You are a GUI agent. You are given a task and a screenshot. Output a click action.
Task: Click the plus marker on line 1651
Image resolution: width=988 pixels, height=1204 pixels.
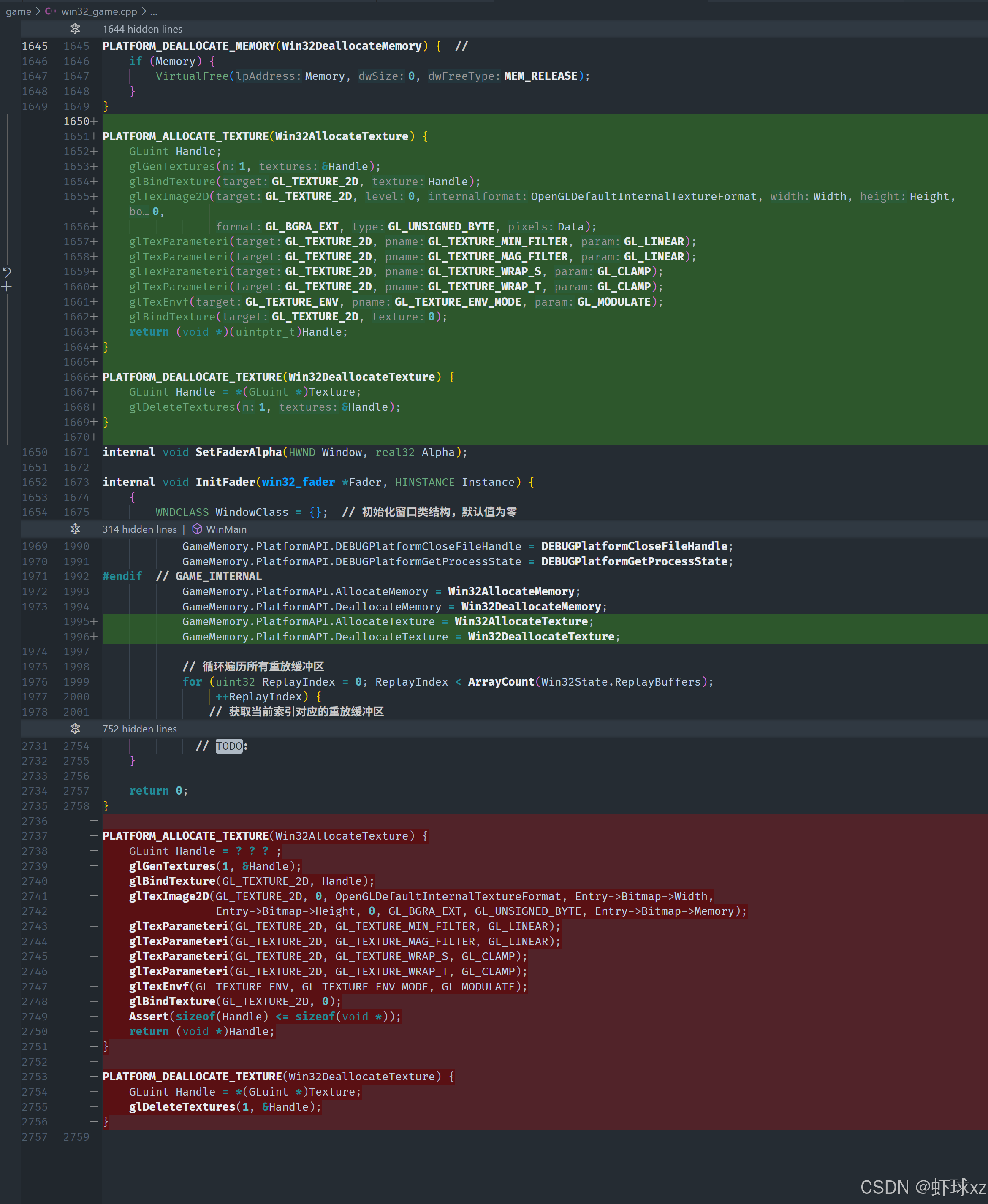pyautogui.click(x=94, y=136)
